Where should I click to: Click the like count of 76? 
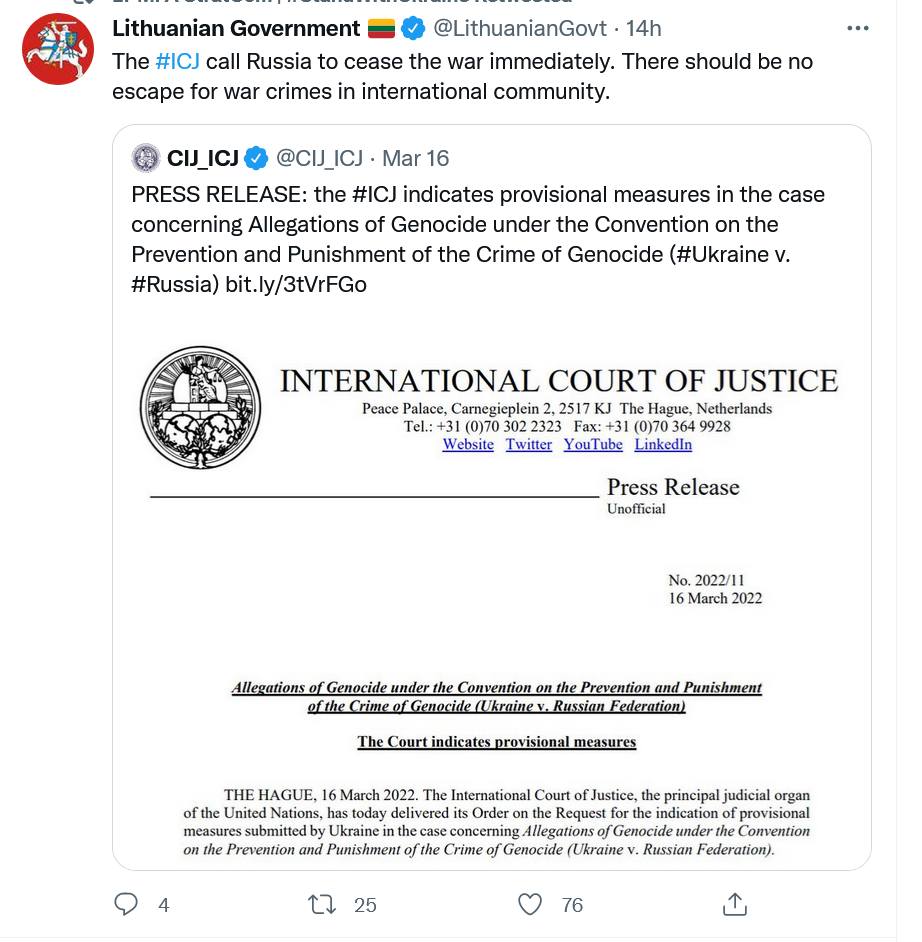[x=572, y=905]
